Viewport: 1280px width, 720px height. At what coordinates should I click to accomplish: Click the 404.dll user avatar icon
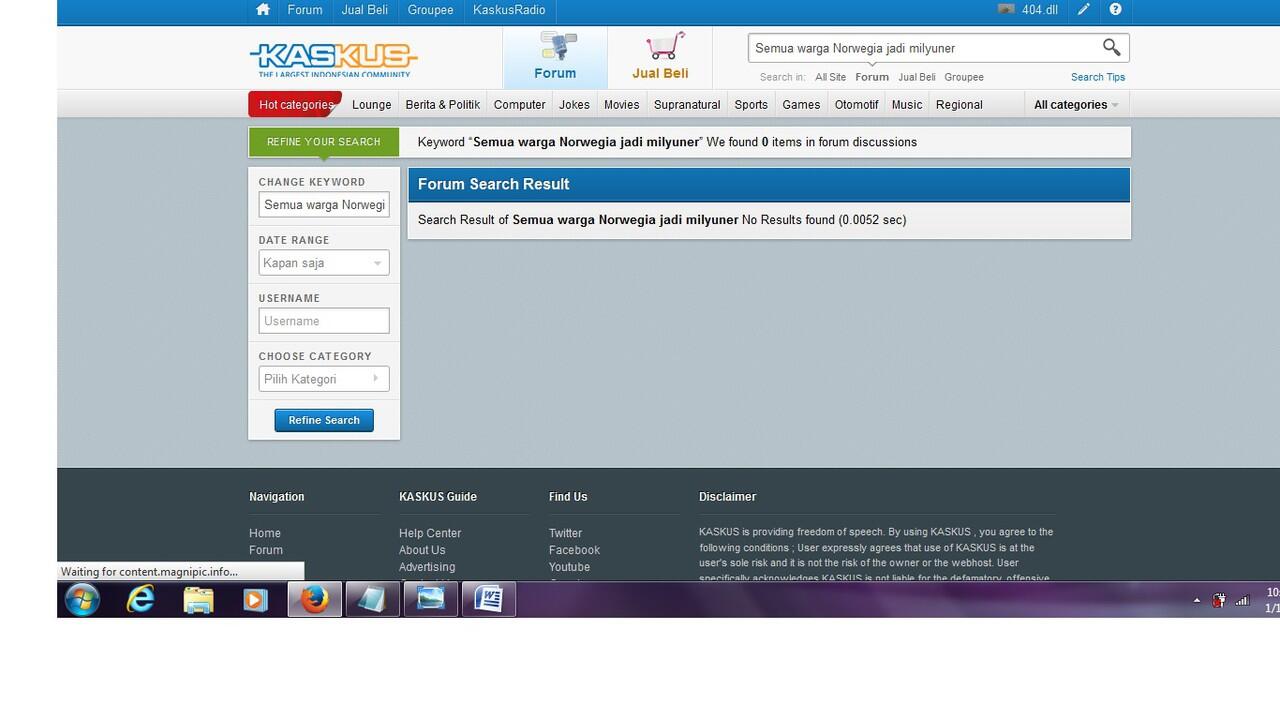[1006, 10]
